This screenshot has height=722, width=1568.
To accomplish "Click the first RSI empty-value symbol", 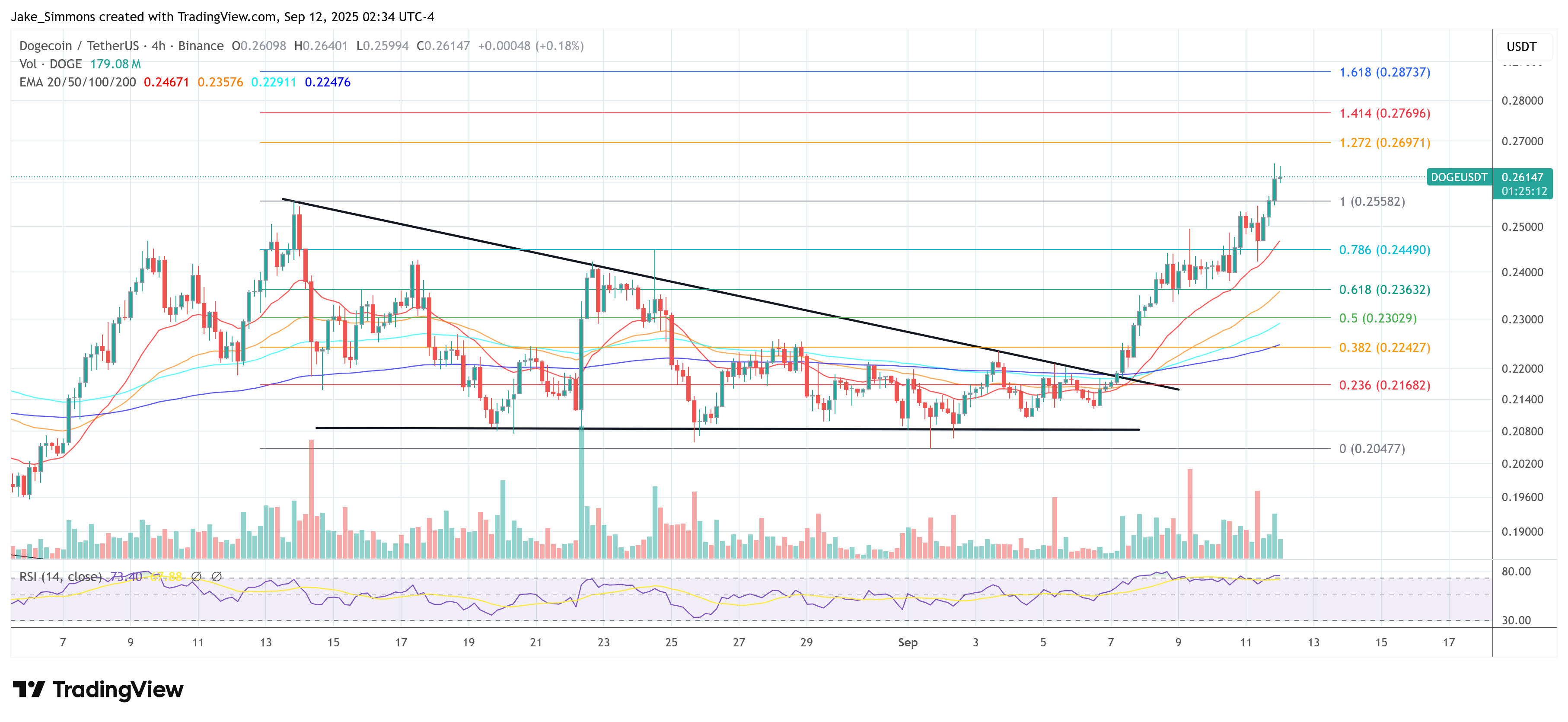I will (196, 576).
